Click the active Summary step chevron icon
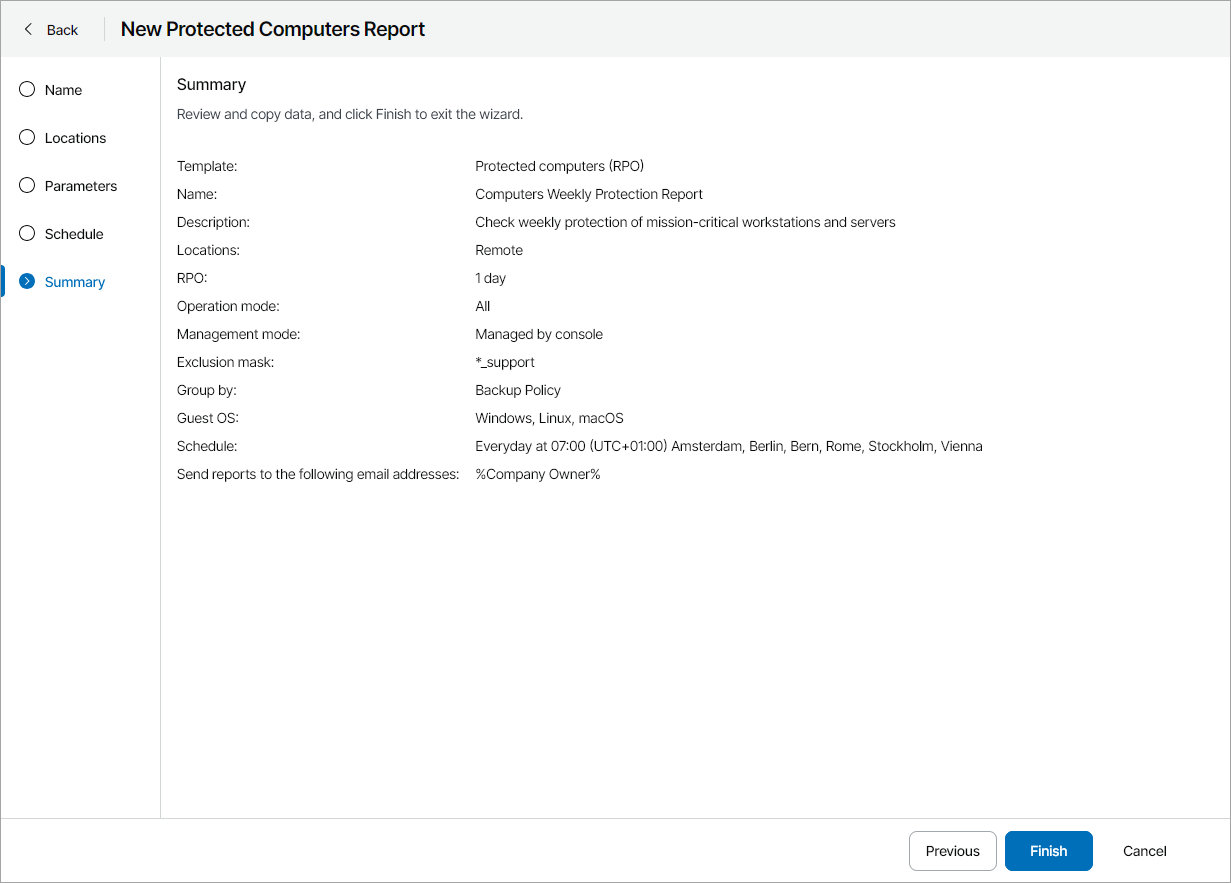Viewport: 1231px width, 883px height. pos(27,282)
